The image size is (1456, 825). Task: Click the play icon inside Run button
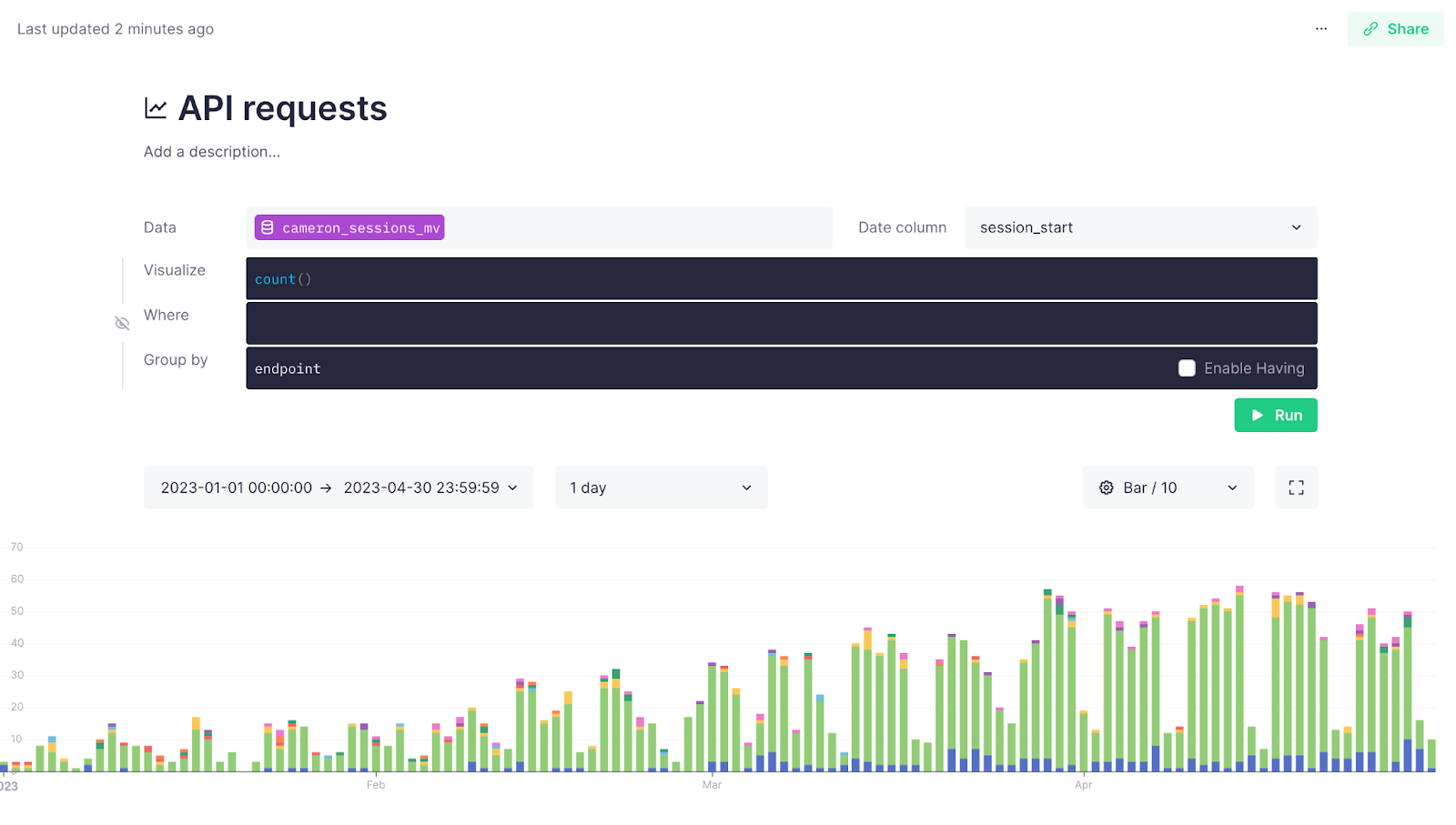1258,416
